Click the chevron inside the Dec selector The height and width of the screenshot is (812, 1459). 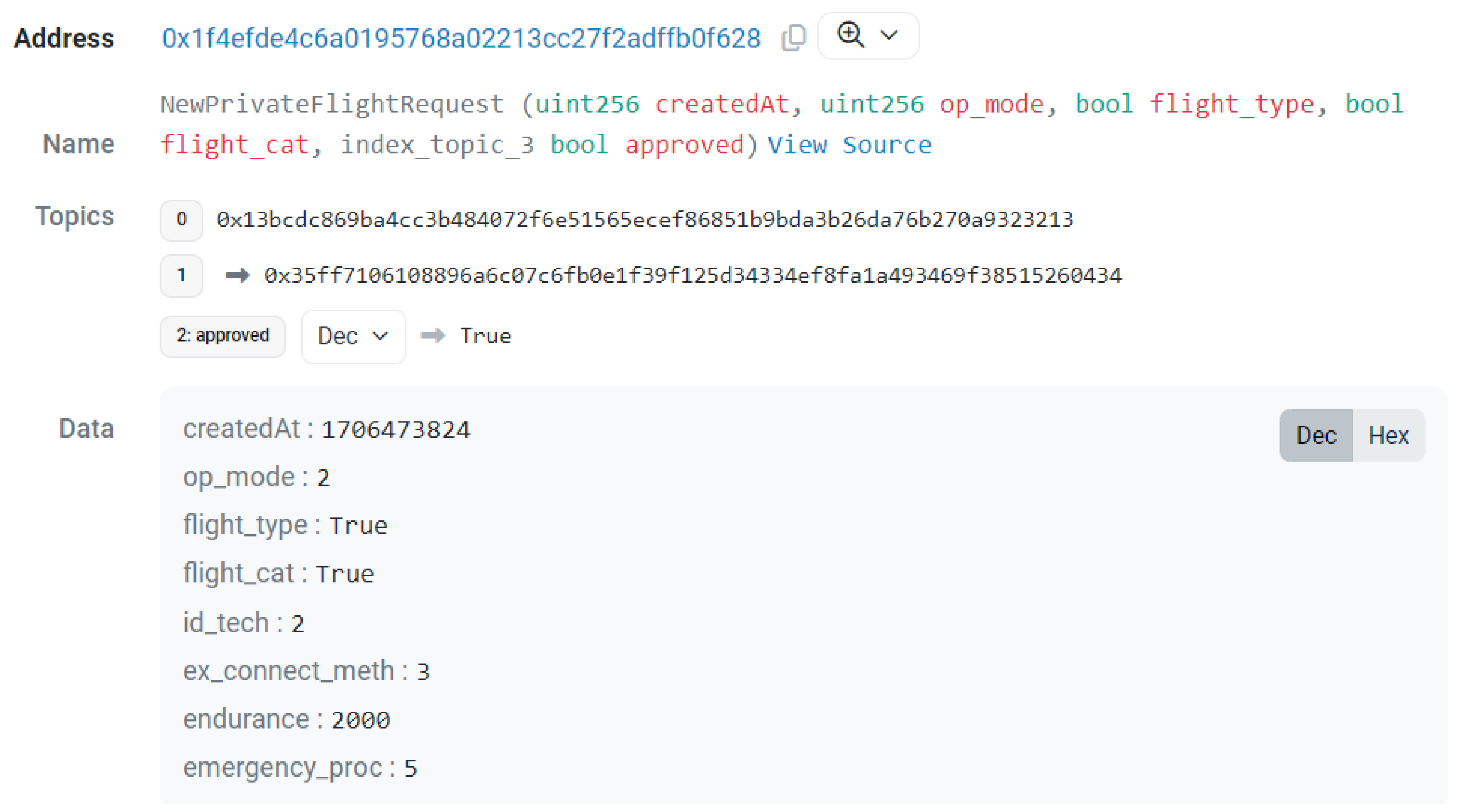point(379,335)
